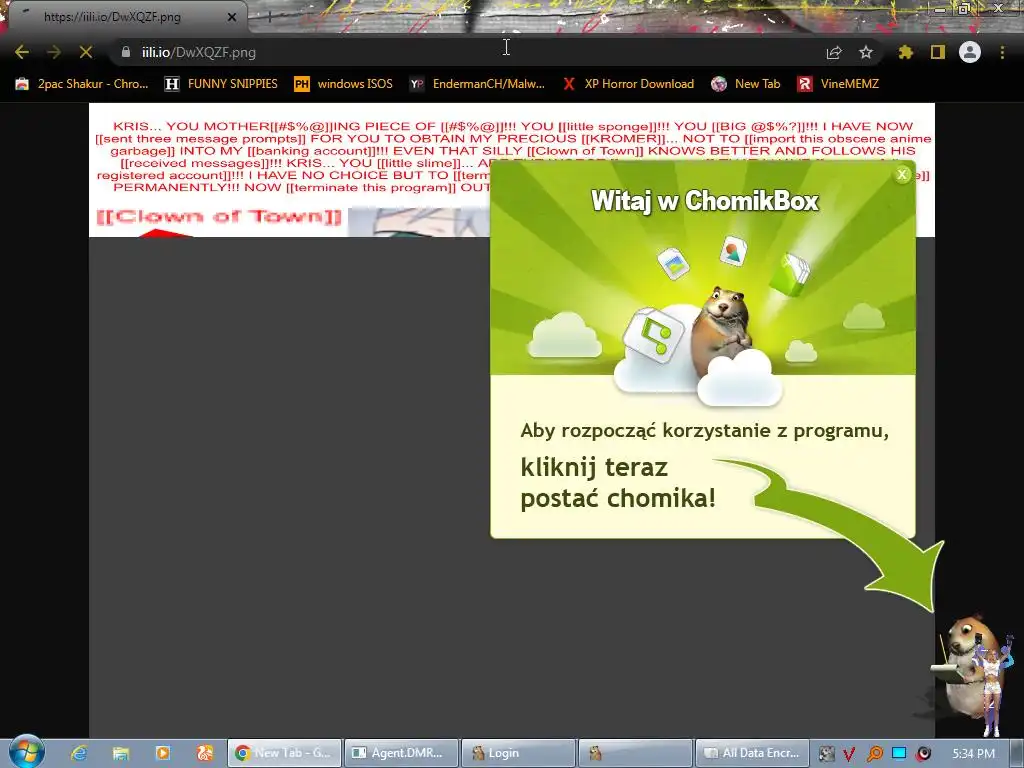Open windows ISOS bookmark
The height and width of the screenshot is (768, 1024).
(x=344, y=84)
